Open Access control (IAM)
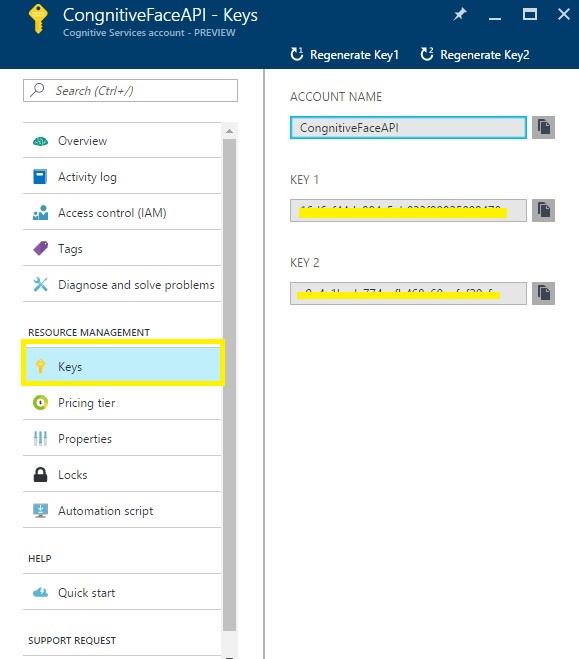 (x=122, y=213)
